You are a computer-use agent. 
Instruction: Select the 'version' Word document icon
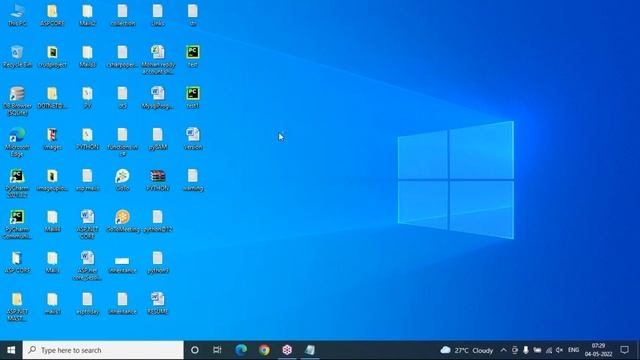coord(193,139)
